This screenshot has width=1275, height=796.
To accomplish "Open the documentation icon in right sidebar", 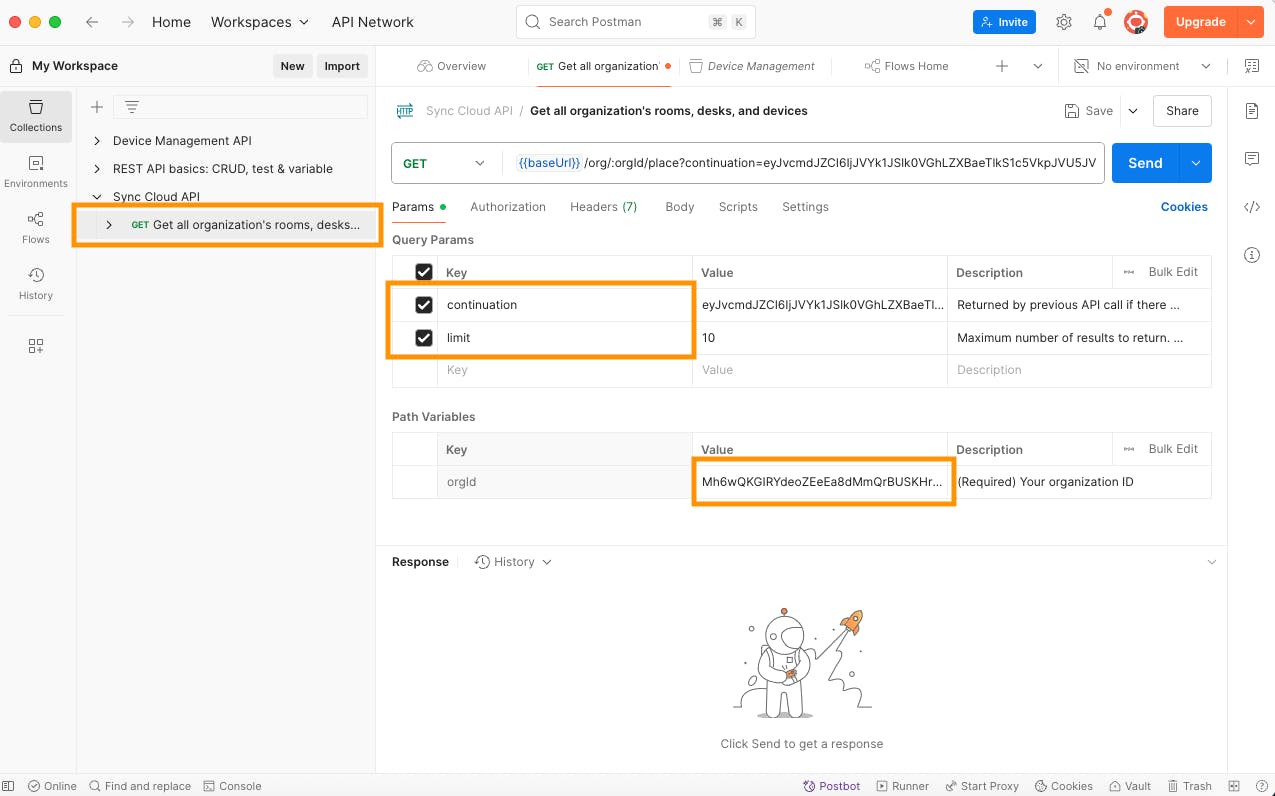I will [x=1252, y=111].
